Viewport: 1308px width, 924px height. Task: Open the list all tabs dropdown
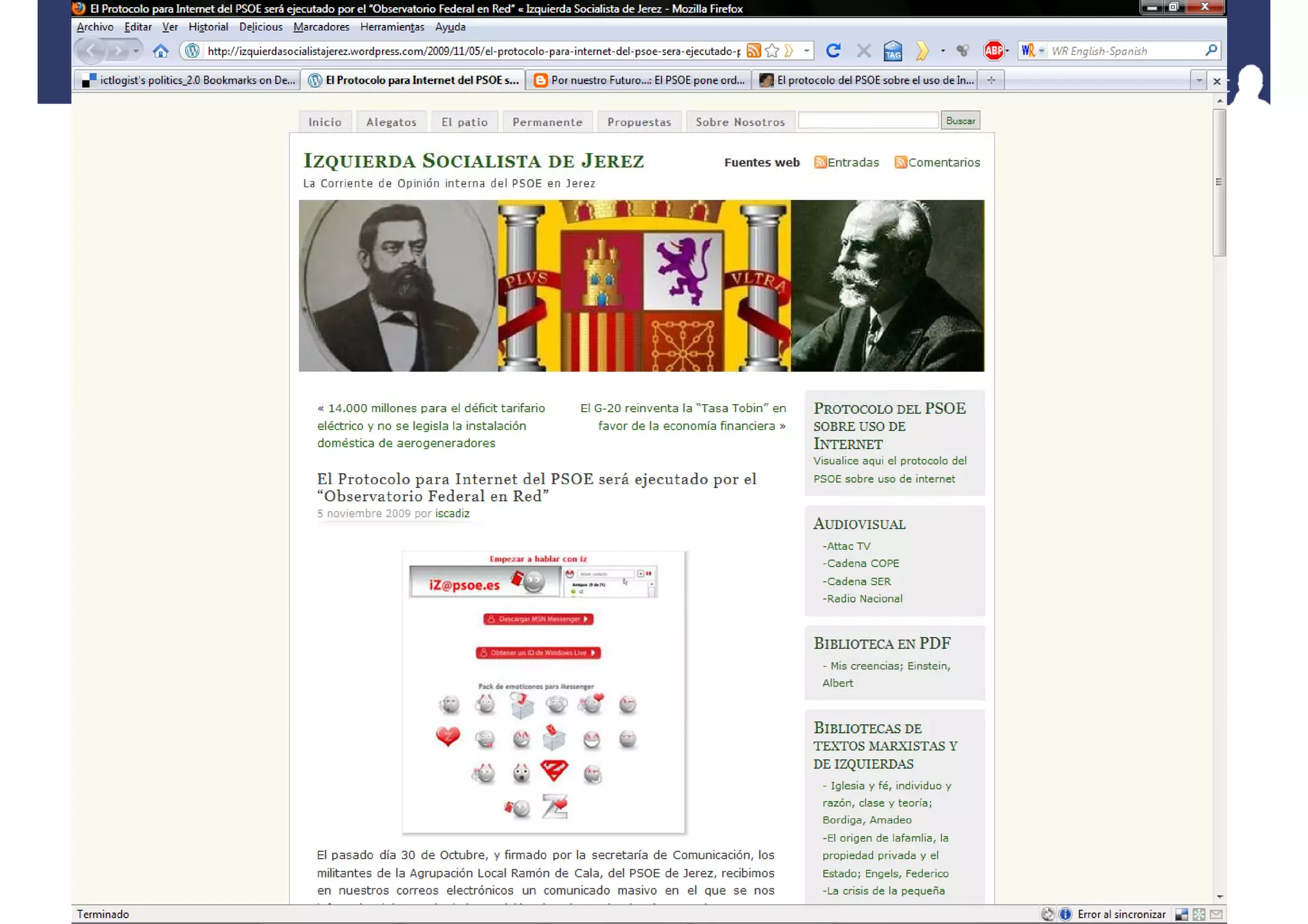click(1199, 80)
